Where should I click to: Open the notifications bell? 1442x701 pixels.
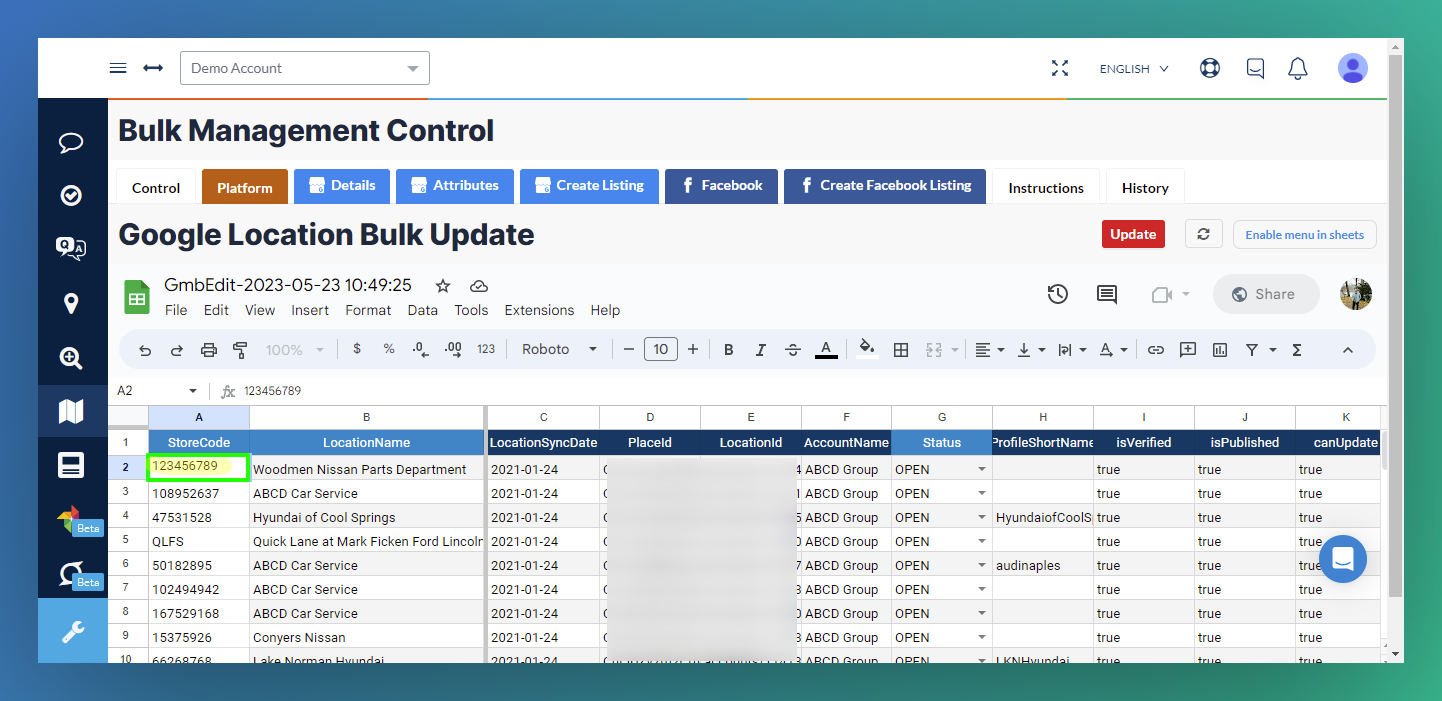pyautogui.click(x=1298, y=68)
